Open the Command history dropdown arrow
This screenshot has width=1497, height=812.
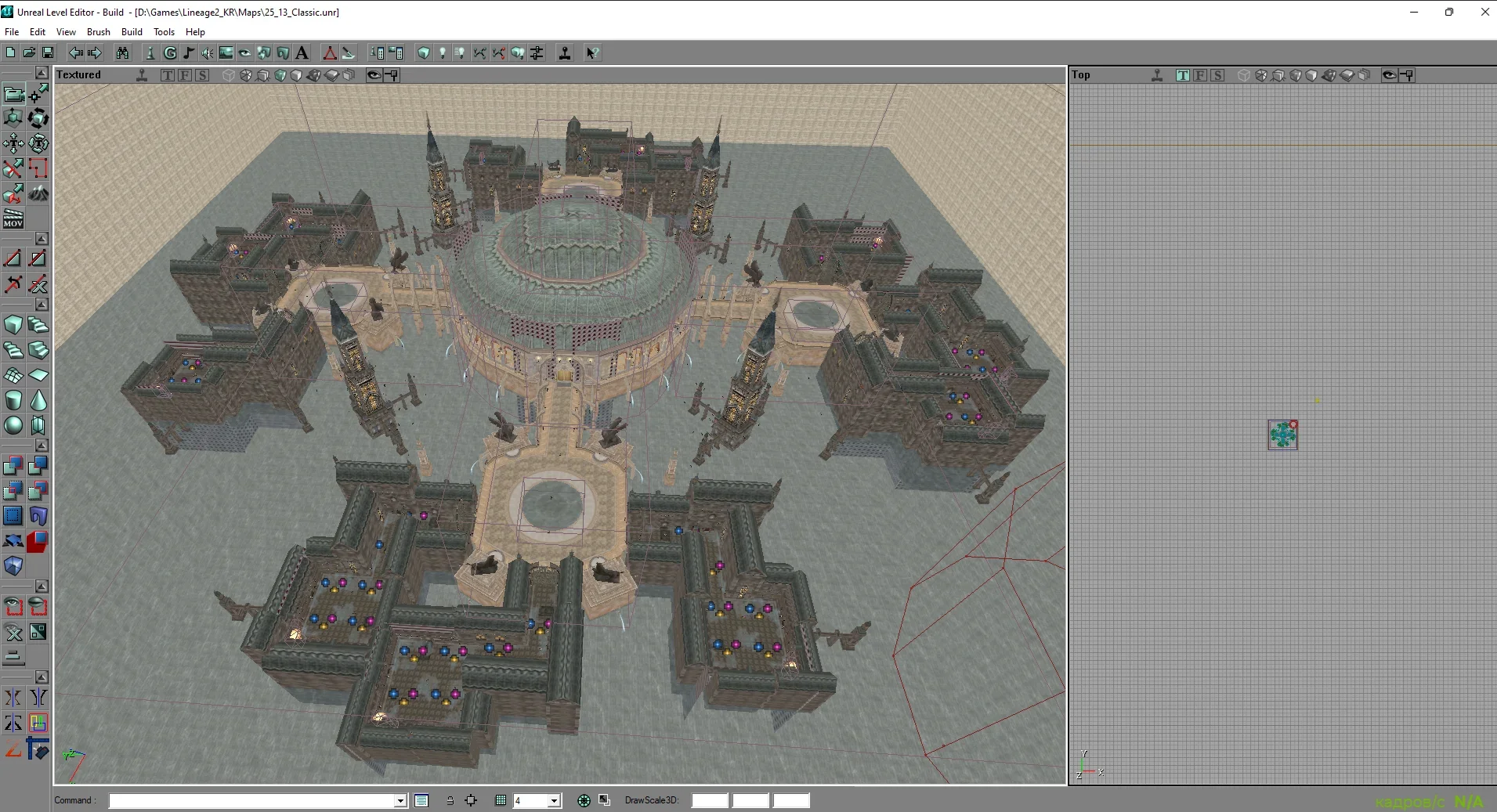click(400, 800)
